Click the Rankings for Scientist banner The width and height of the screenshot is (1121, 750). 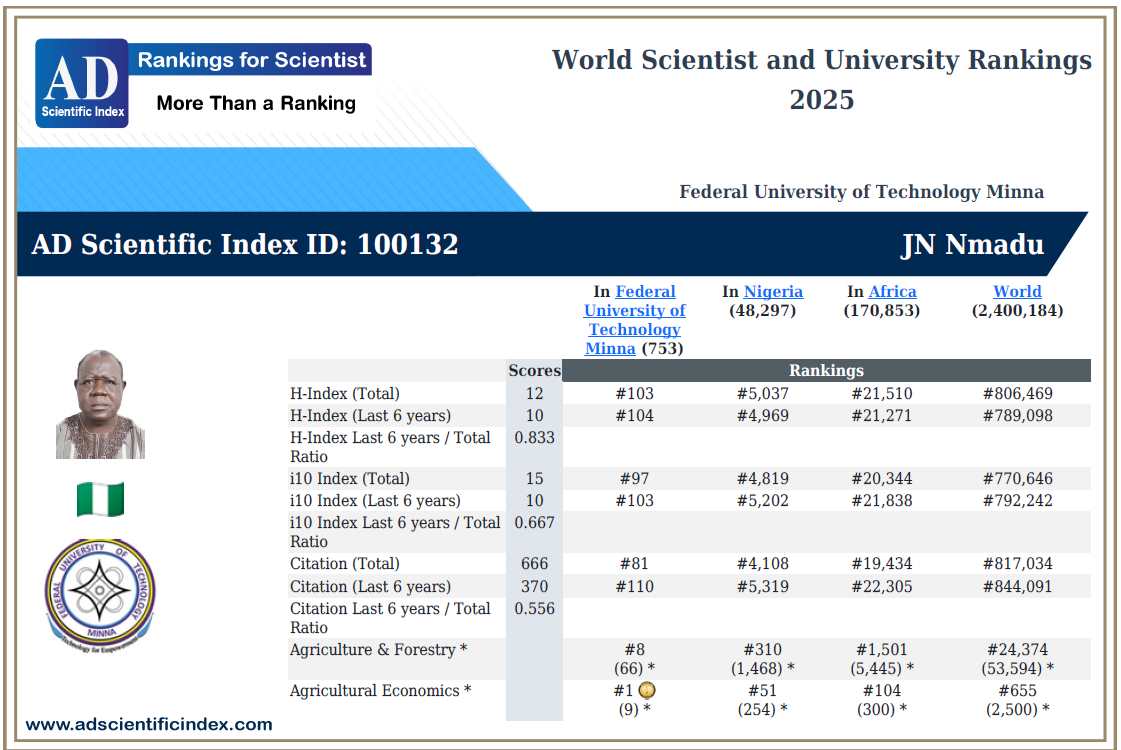click(250, 59)
